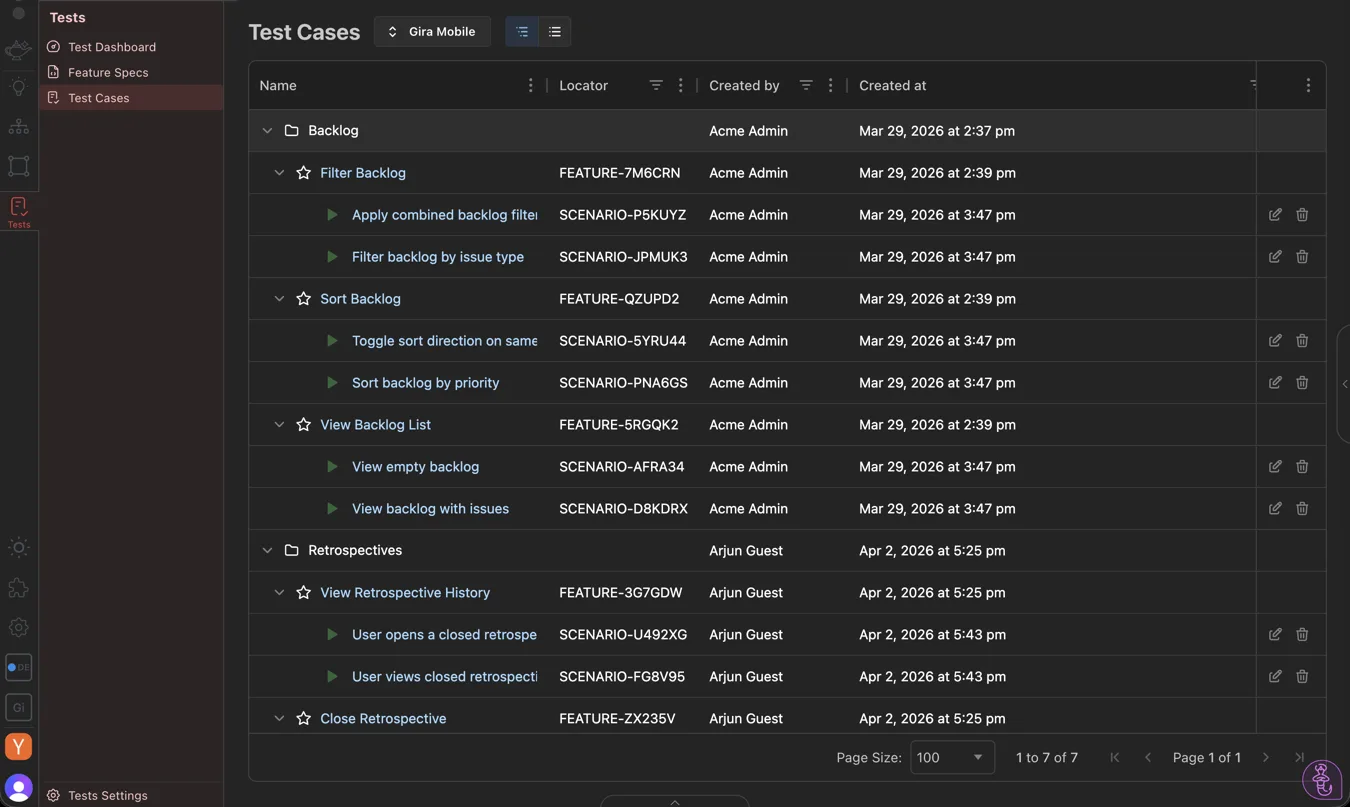The width and height of the screenshot is (1350, 807).
Task: Open Toggle sort direction scenario link
Action: coord(444,341)
